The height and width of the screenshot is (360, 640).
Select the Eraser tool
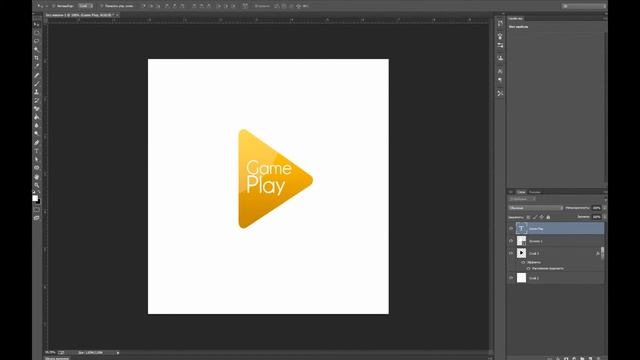pyautogui.click(x=37, y=109)
